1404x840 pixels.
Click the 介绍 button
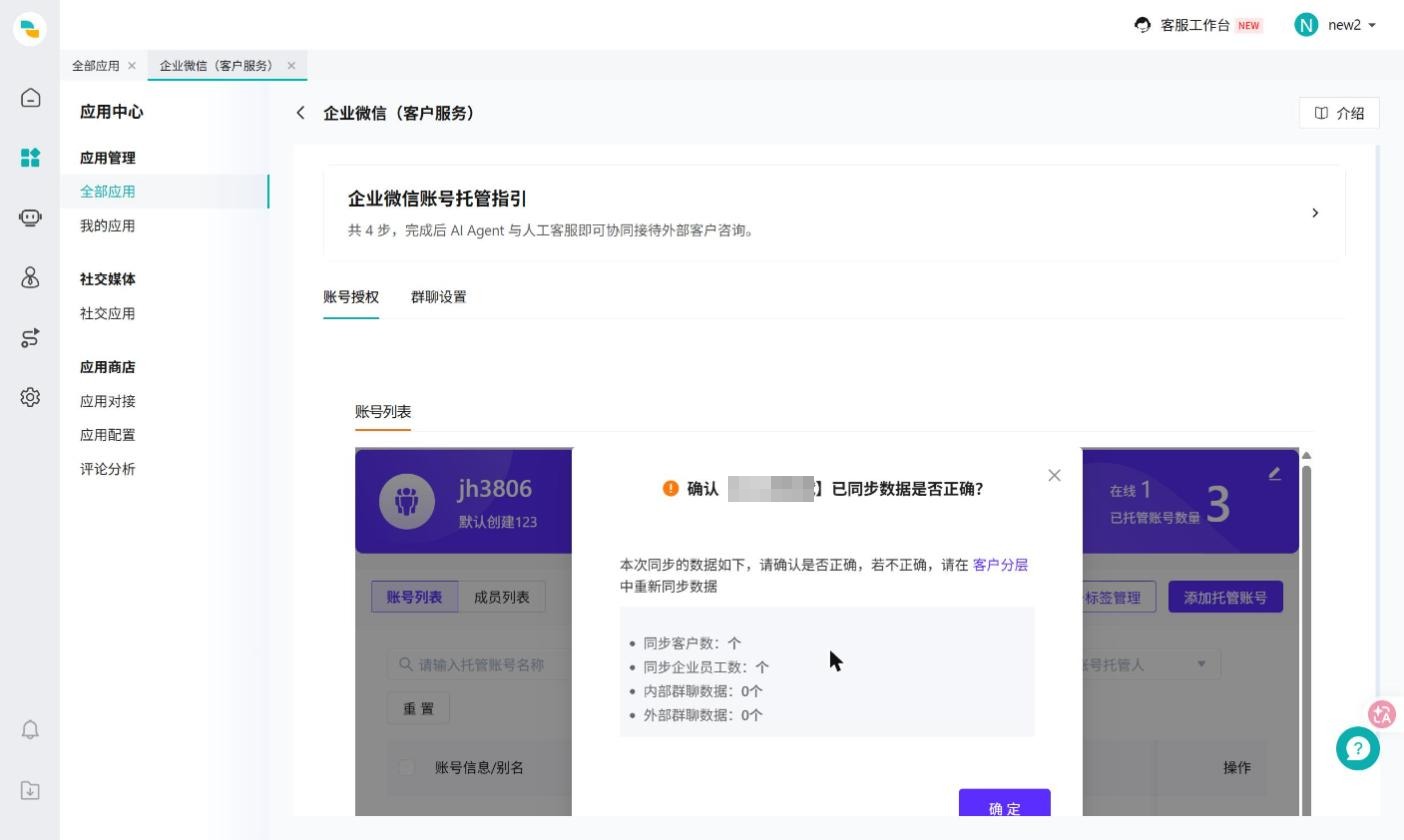1339,113
